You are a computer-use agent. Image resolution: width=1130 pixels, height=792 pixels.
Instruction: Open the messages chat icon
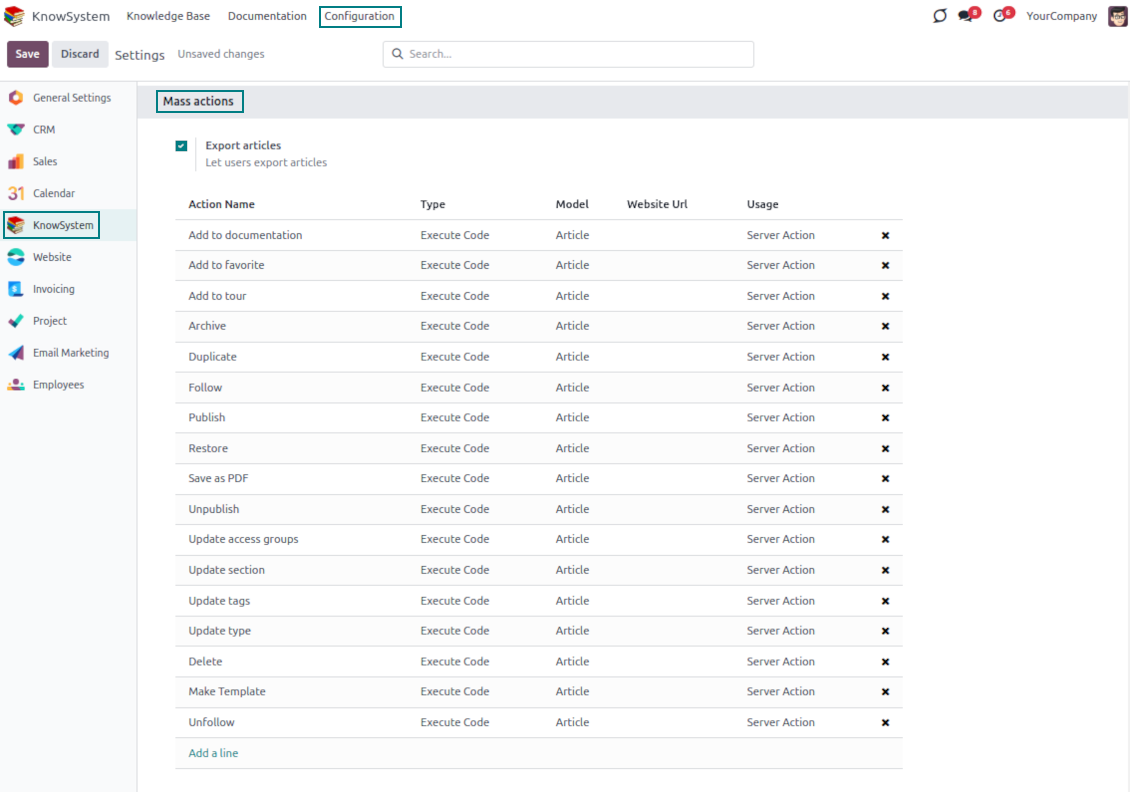pyautogui.click(x=965, y=16)
